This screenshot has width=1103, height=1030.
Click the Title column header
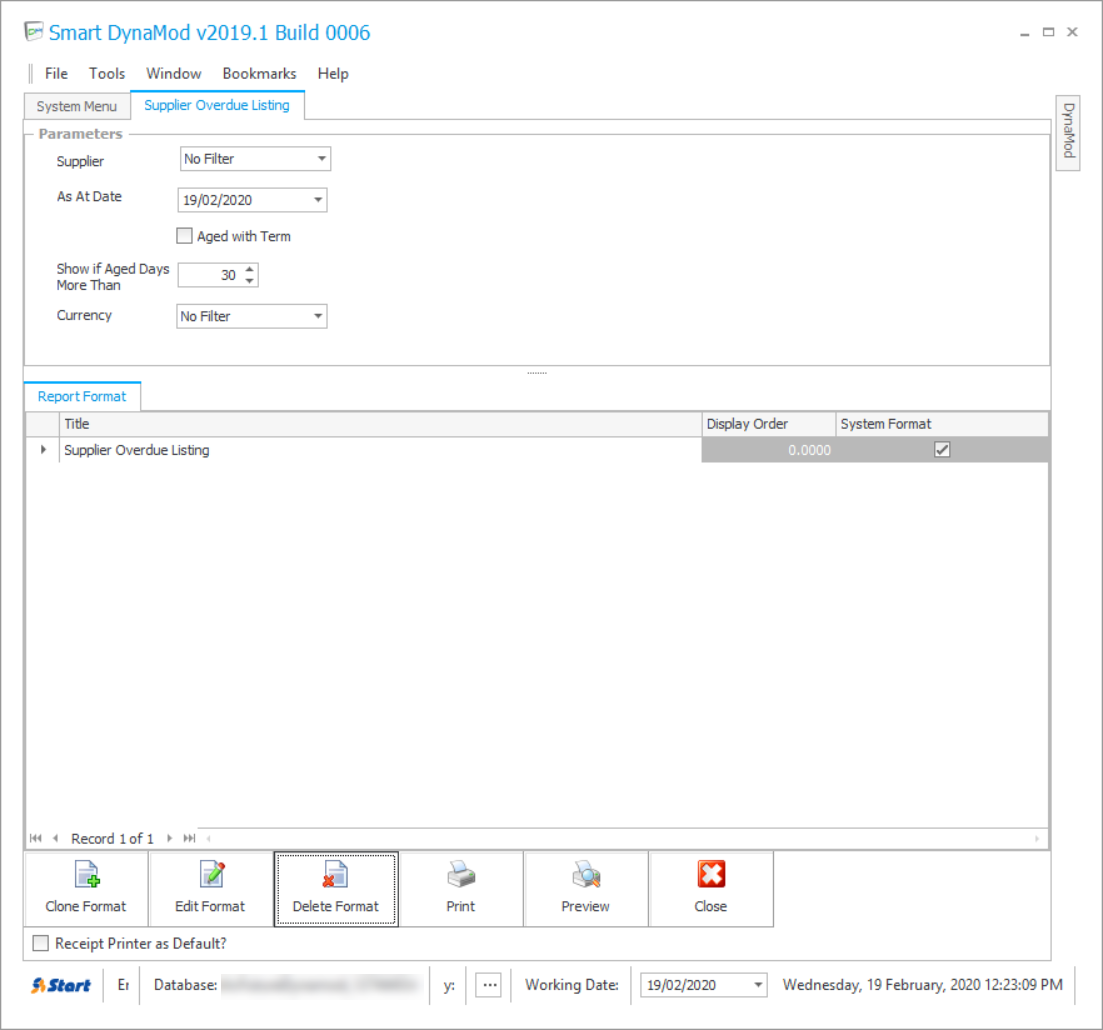point(380,424)
